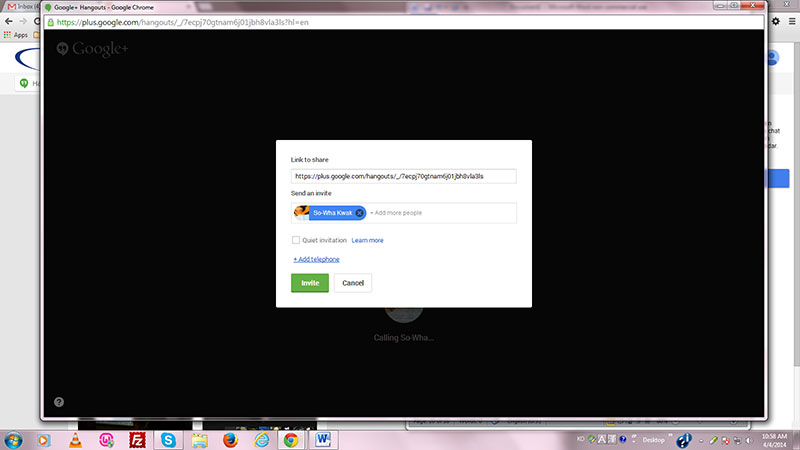Switch to Microsoft Word in the taskbar
800x450 pixels.
(x=322, y=439)
